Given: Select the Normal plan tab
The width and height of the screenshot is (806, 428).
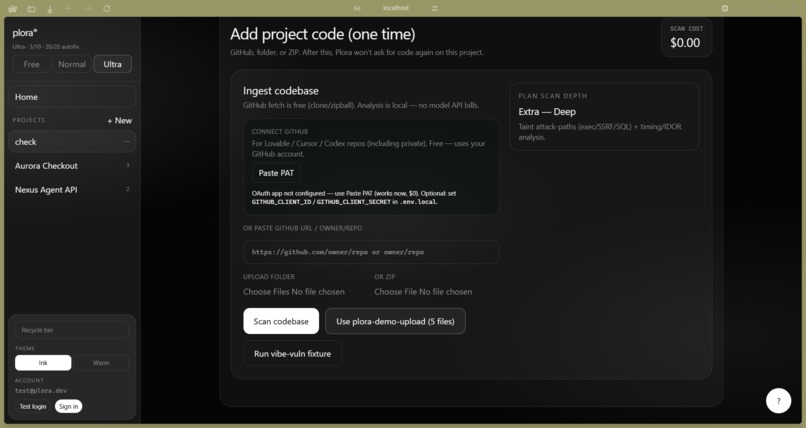Looking at the screenshot, I should 72,64.
